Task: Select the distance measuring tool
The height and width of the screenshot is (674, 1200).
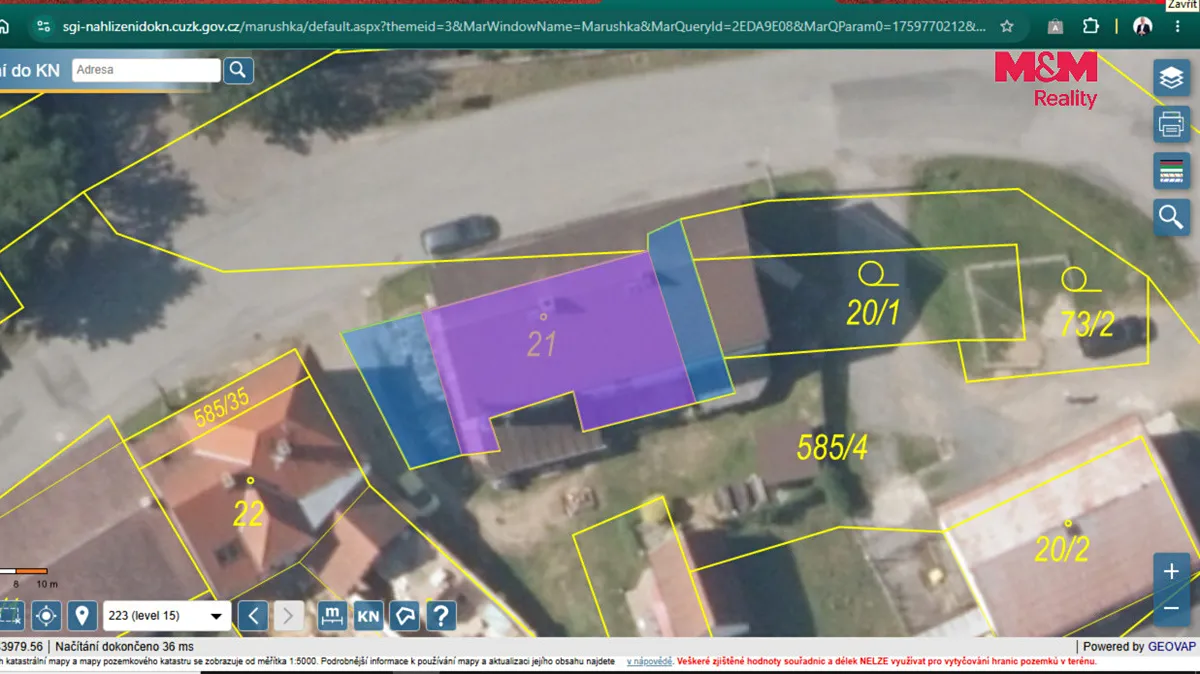Action: (x=332, y=615)
